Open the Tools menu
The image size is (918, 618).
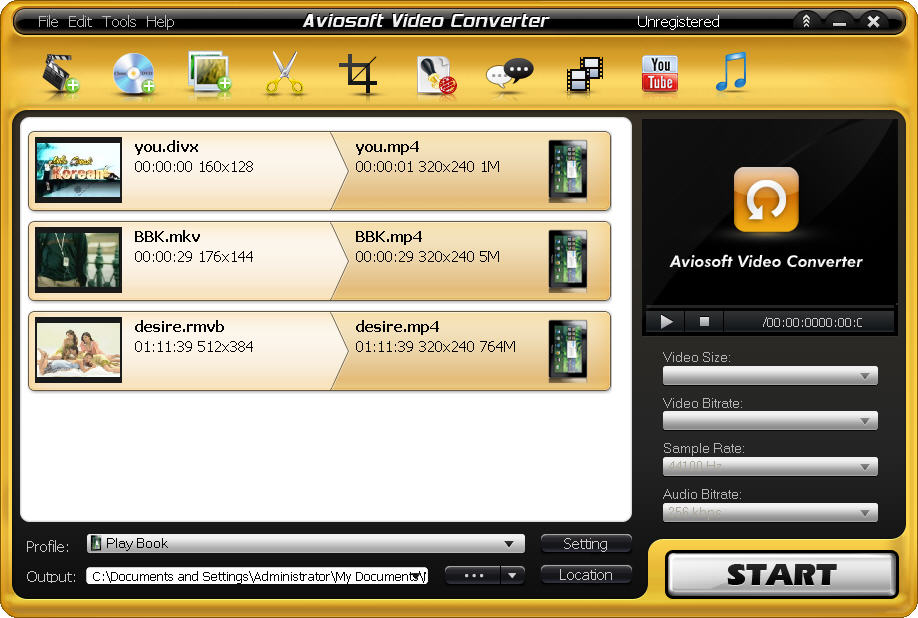coord(119,22)
